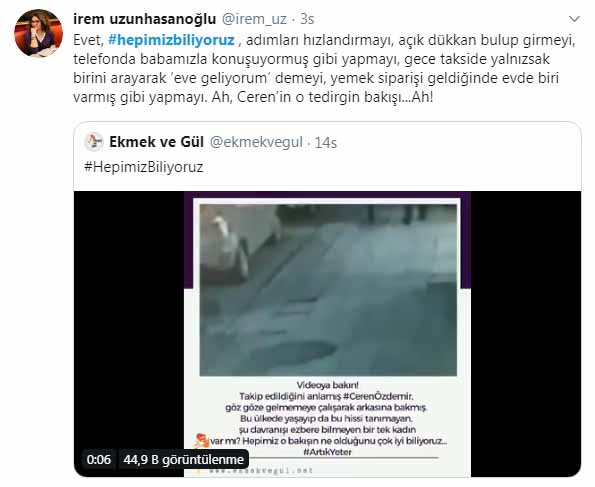Click the orange logo icon inside the video
Screen dimensions: 595x487
[x=201, y=441]
